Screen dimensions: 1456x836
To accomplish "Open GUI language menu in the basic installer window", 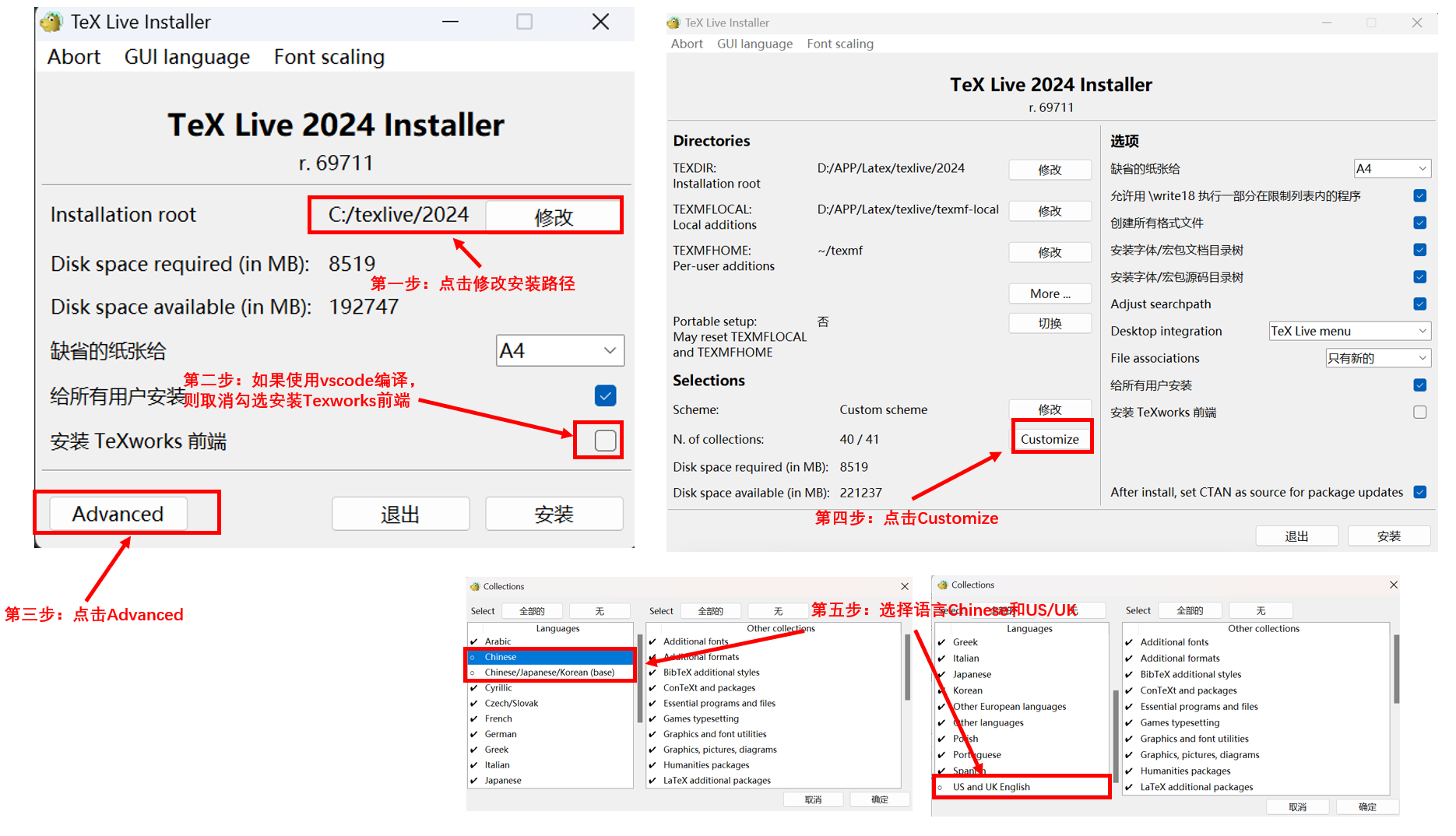I will [x=187, y=57].
